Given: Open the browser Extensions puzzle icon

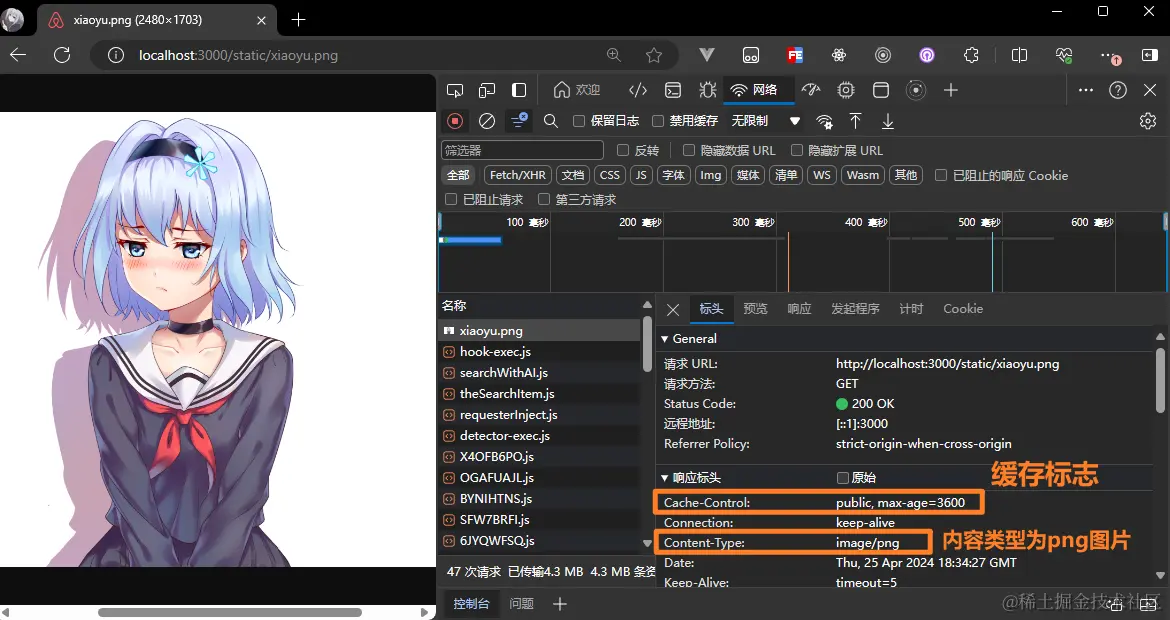Looking at the screenshot, I should [971, 55].
